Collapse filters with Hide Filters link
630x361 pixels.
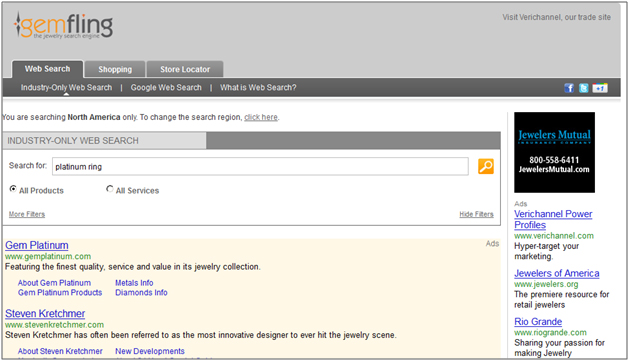[477, 214]
